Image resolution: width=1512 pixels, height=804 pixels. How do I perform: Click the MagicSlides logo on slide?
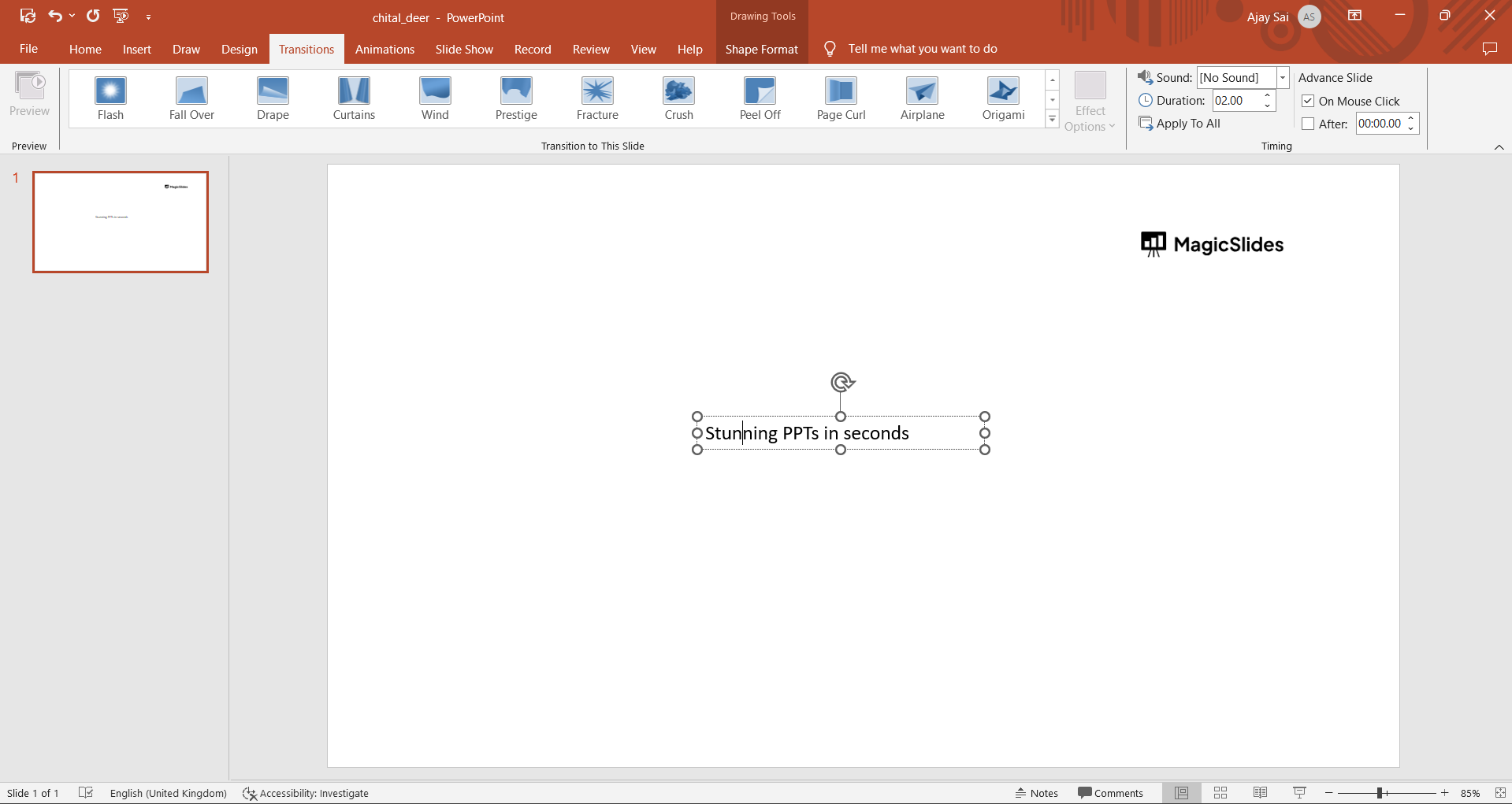1212,244
